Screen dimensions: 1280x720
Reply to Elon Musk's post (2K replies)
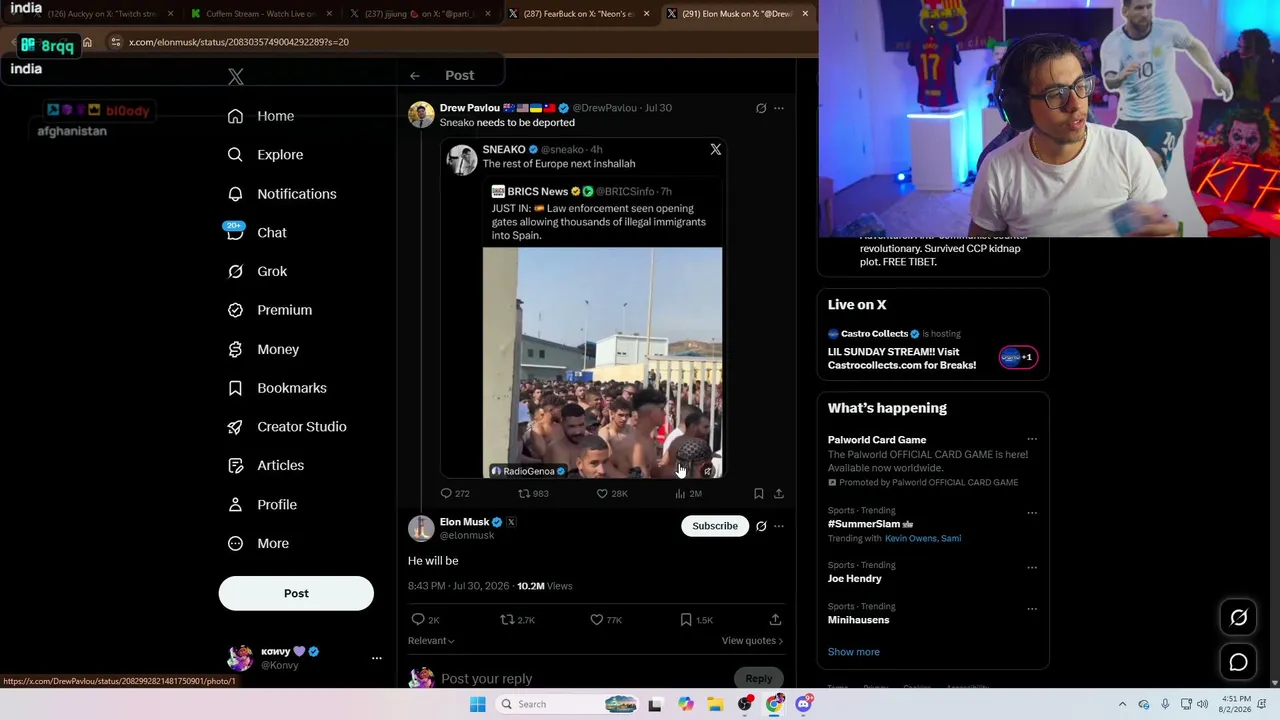pyautogui.click(x=425, y=620)
